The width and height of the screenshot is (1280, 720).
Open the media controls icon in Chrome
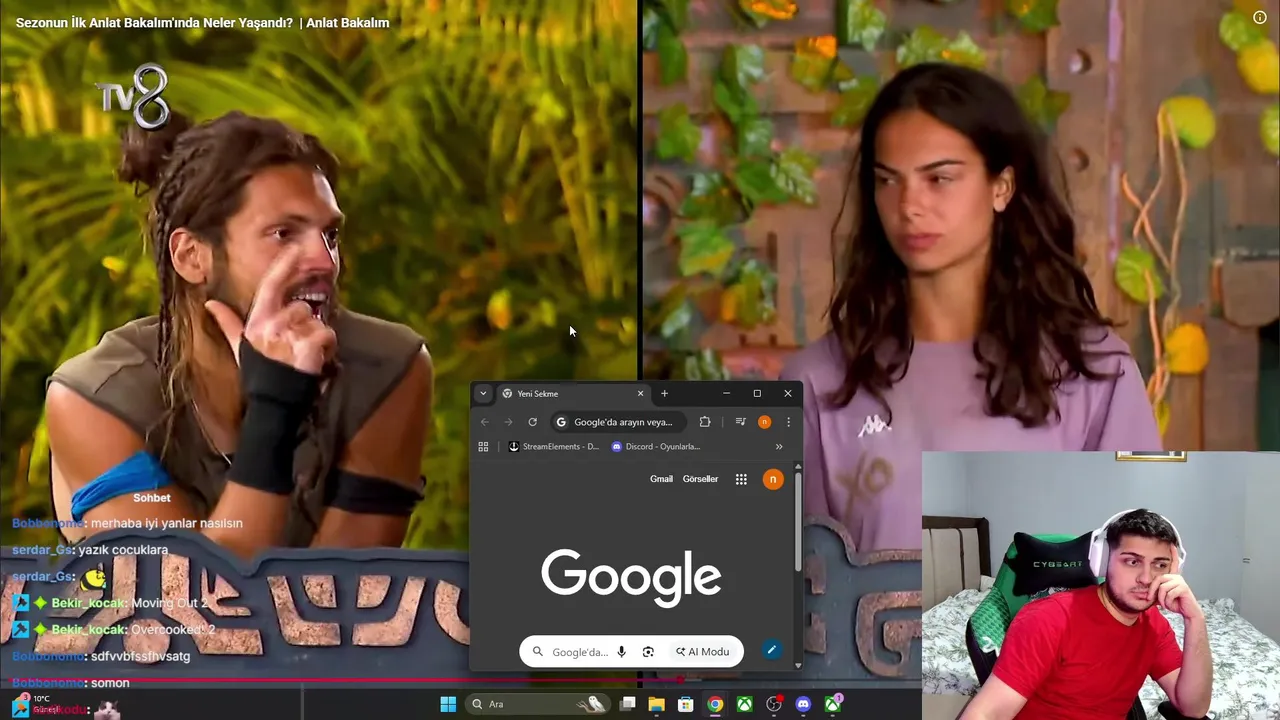740,422
